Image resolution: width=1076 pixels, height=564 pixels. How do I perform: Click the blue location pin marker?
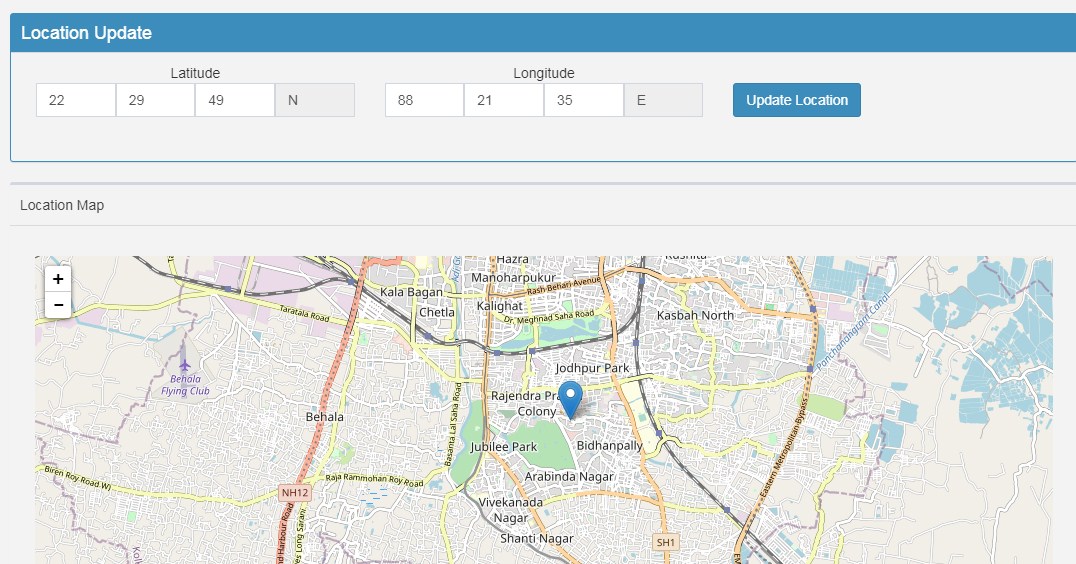[570, 399]
